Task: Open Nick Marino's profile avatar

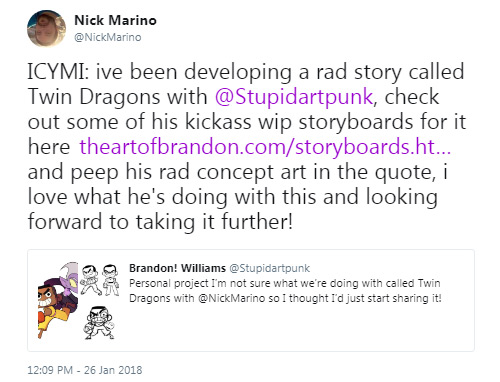Action: point(46,28)
